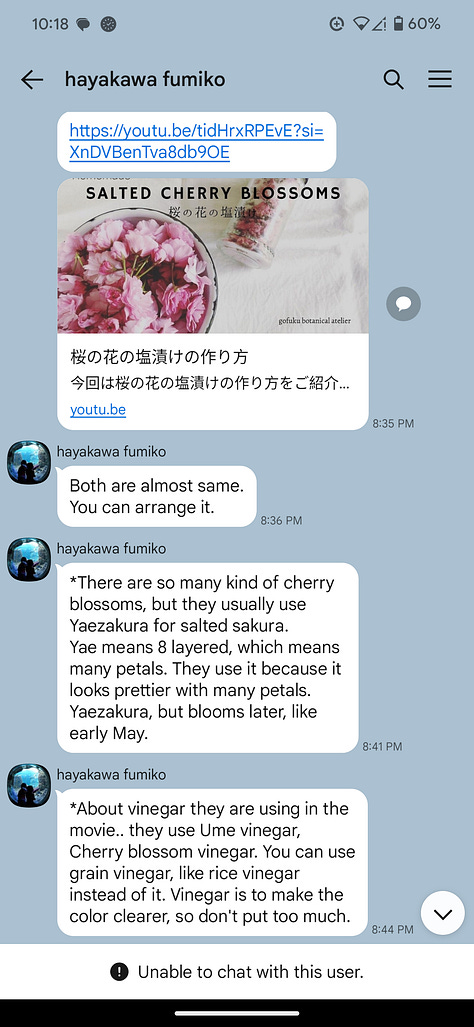Open the Salted Cherry Blossoms video thumbnail

coord(213,255)
